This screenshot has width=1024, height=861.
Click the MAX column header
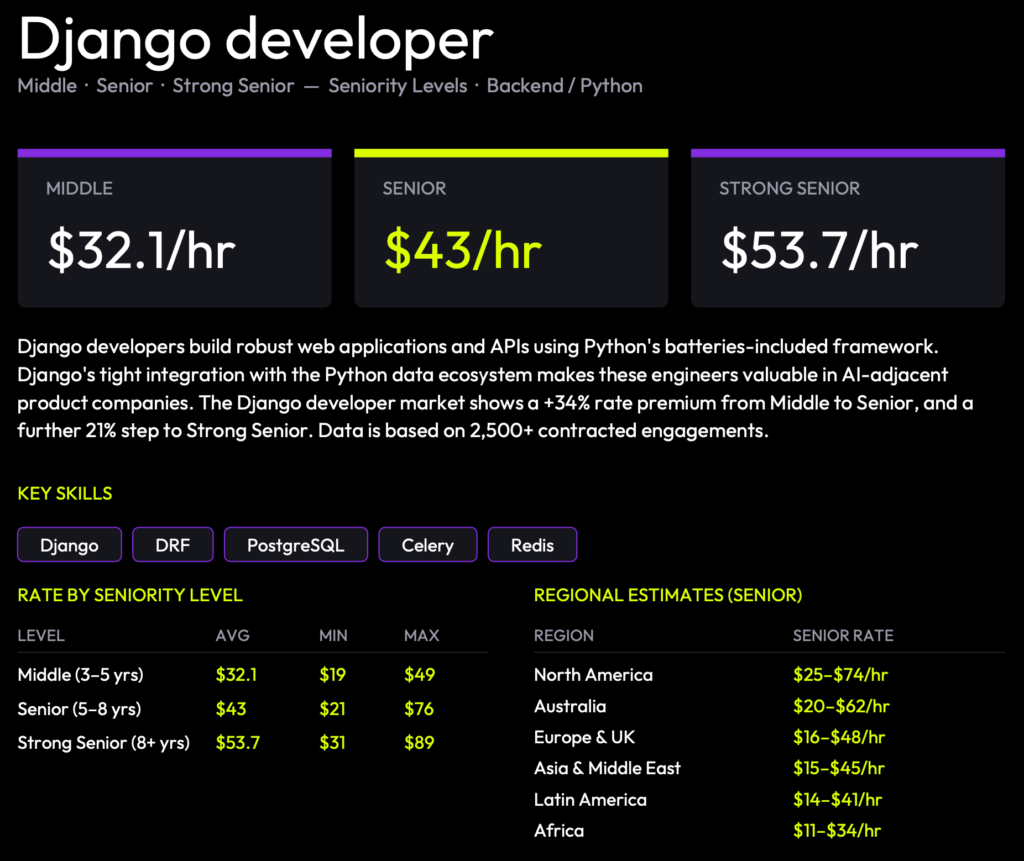pos(422,636)
